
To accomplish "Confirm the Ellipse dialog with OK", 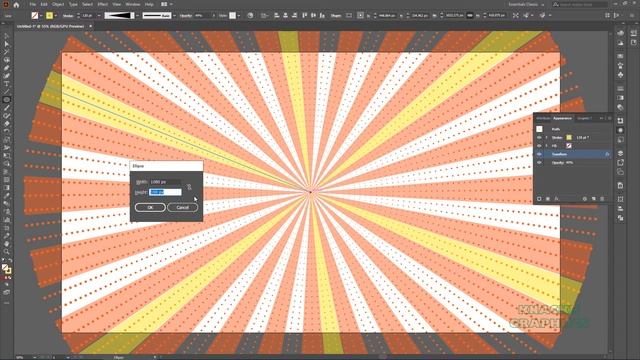I will [150, 207].
